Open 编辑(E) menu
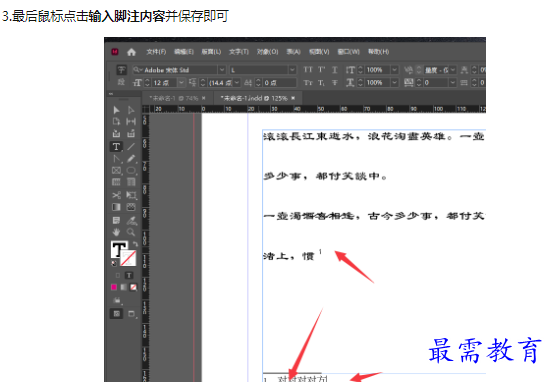Viewport: 550px width, 382px height. coord(184,52)
